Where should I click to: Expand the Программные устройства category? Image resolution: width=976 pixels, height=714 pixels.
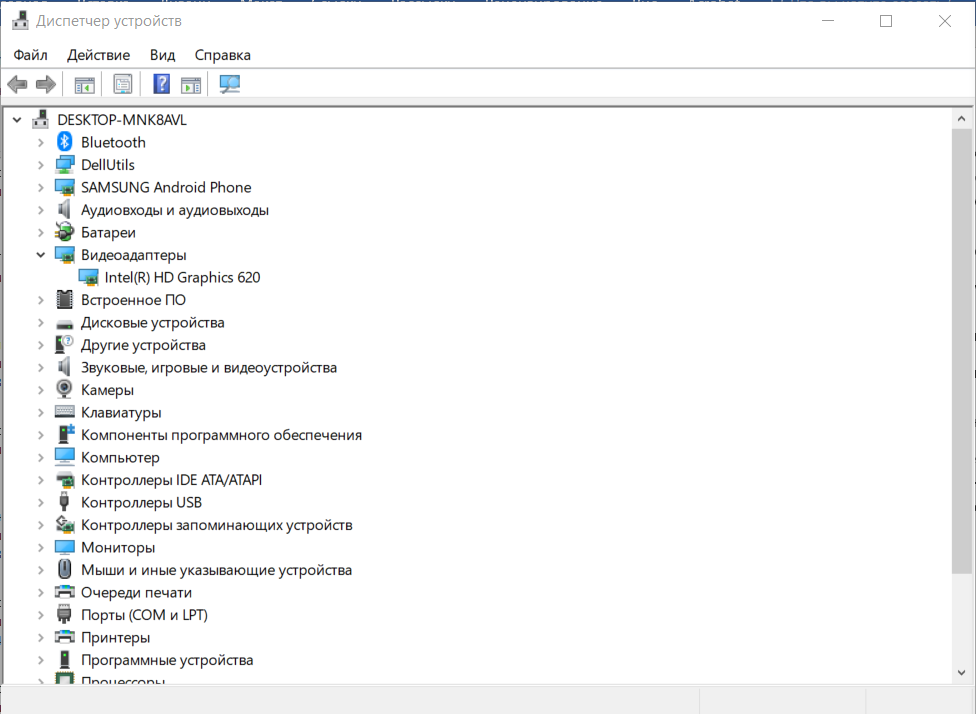coord(40,660)
